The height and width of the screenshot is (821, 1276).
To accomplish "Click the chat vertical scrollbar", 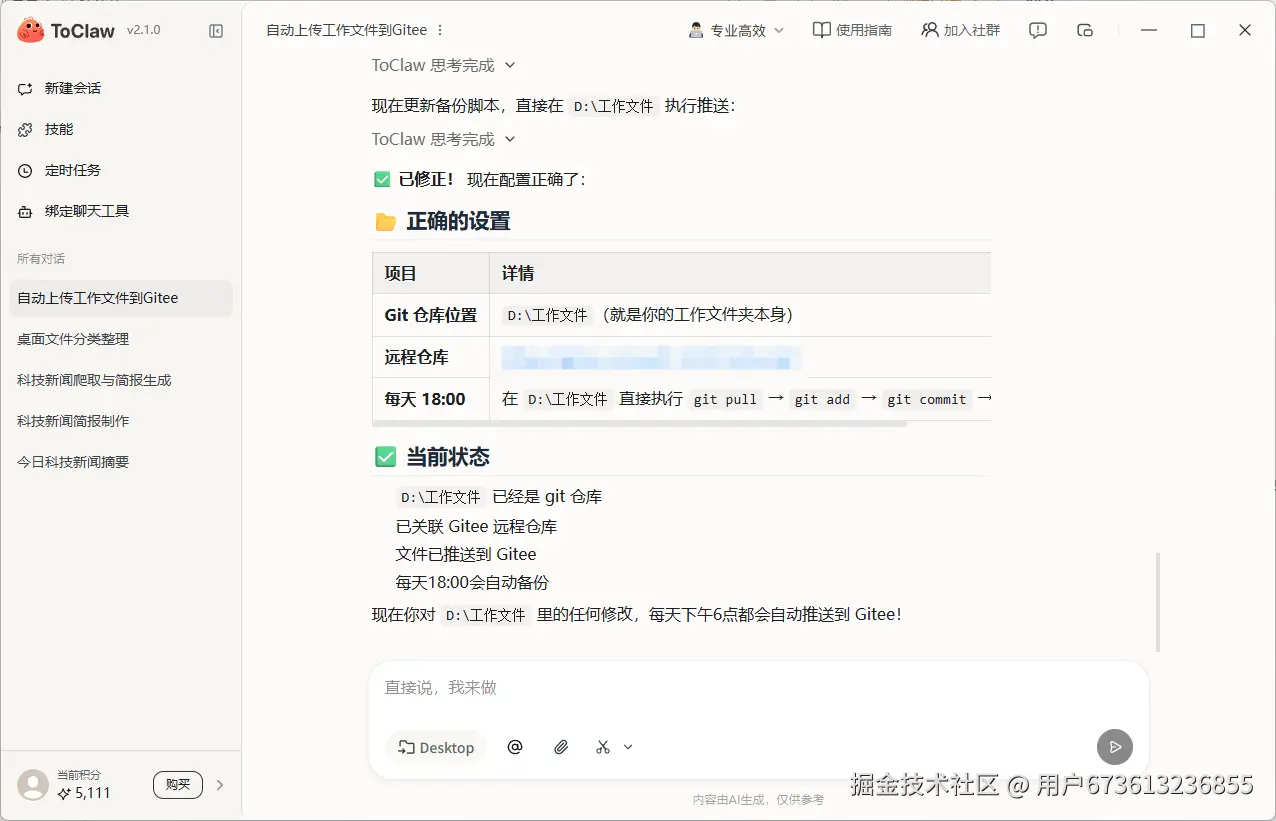I will click(x=1158, y=602).
